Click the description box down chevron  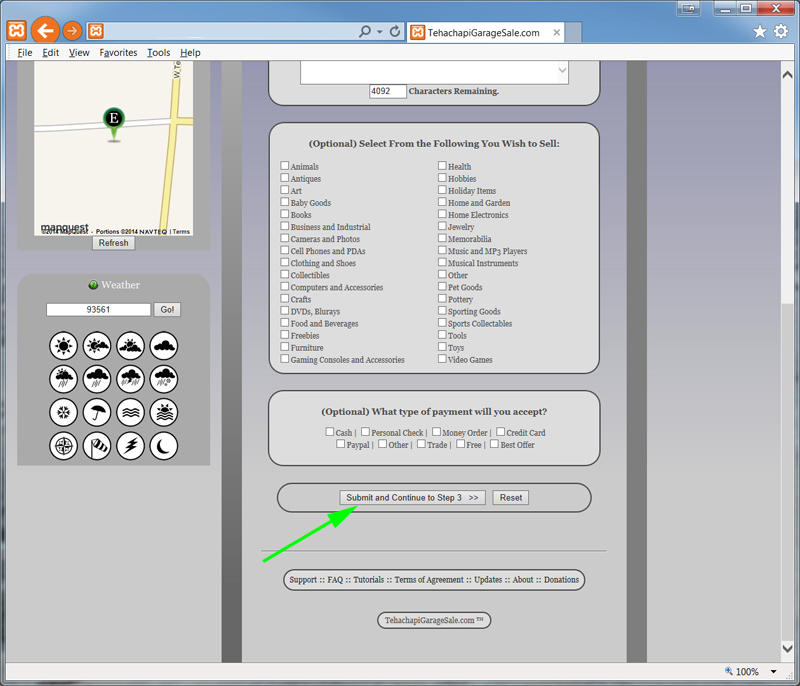pos(562,70)
